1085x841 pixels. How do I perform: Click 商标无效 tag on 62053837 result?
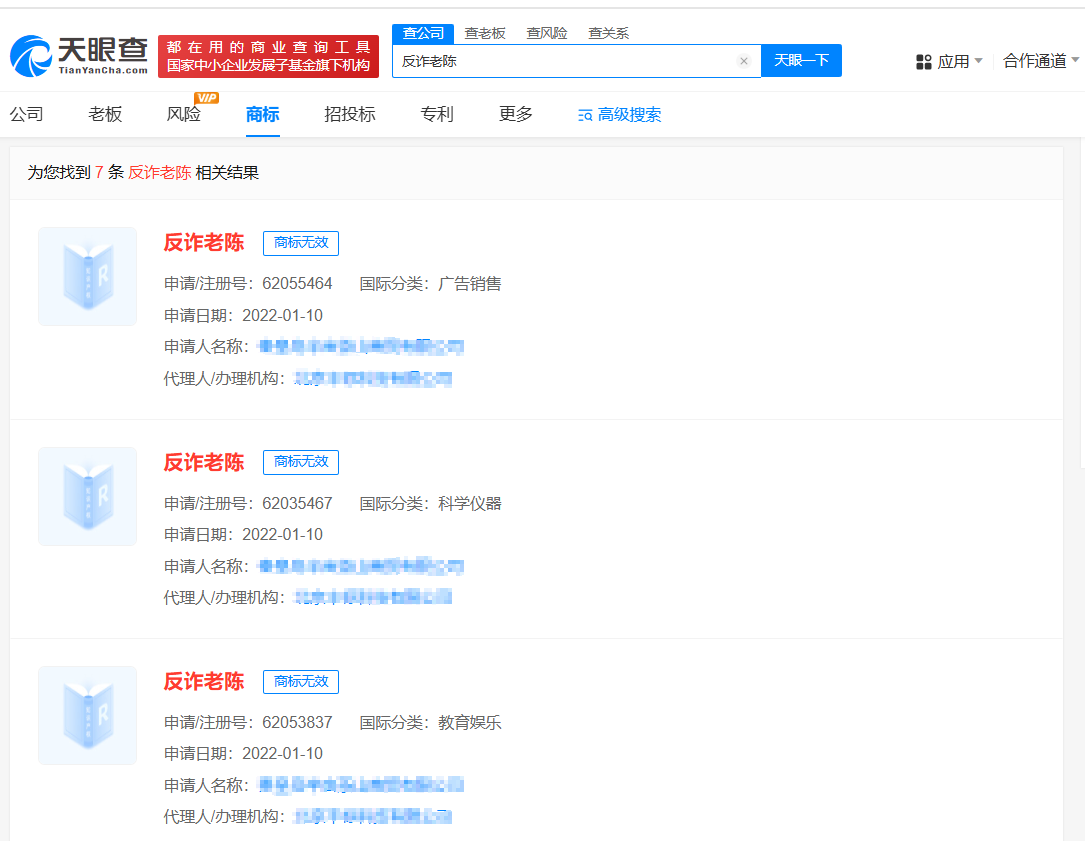click(x=301, y=682)
